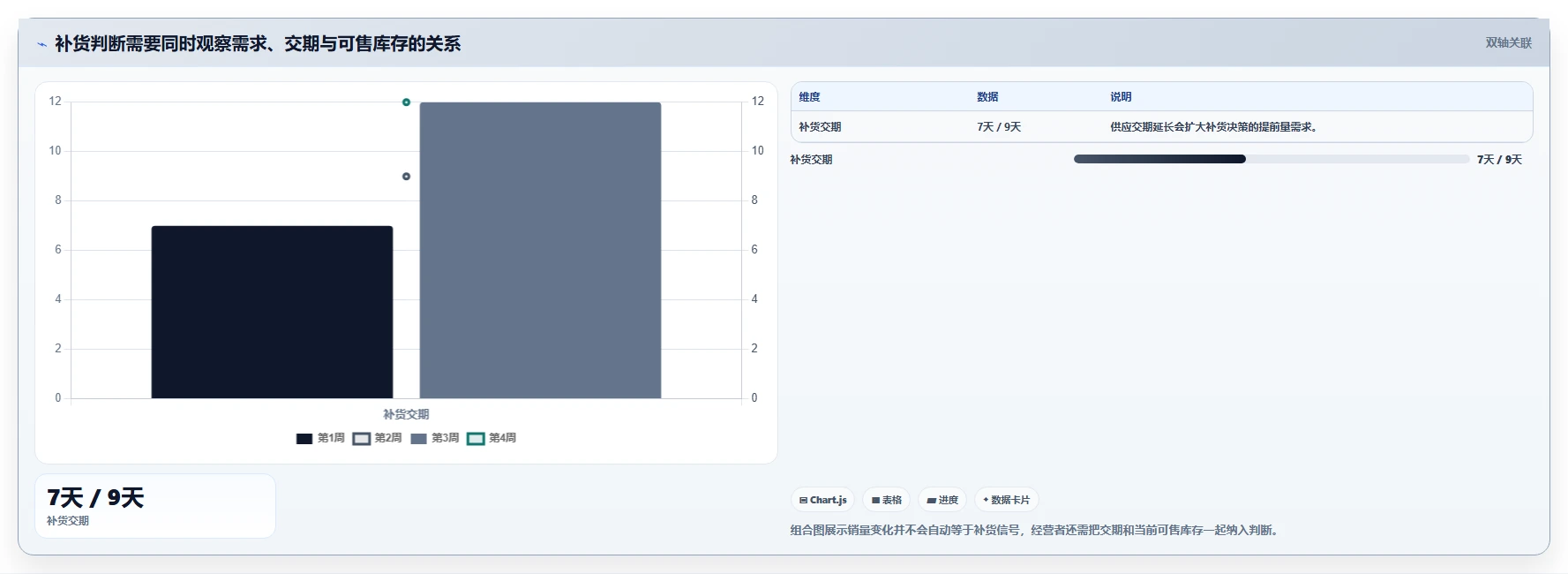Click the footer note starting 组合图展示
This screenshot has height=574, width=1568.
click(1035, 530)
